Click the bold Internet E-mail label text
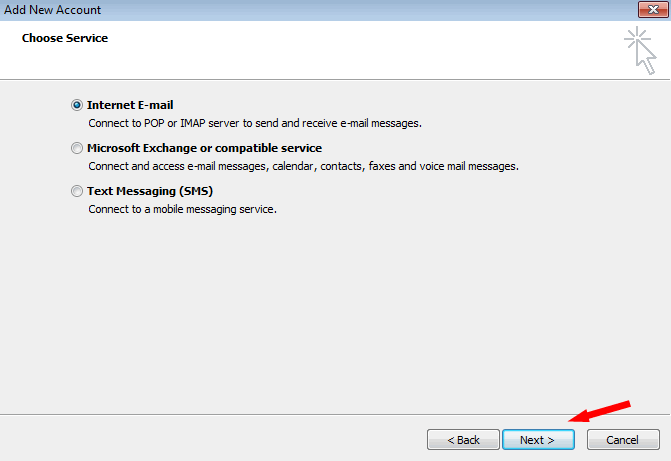This screenshot has width=671, height=461. click(130, 105)
